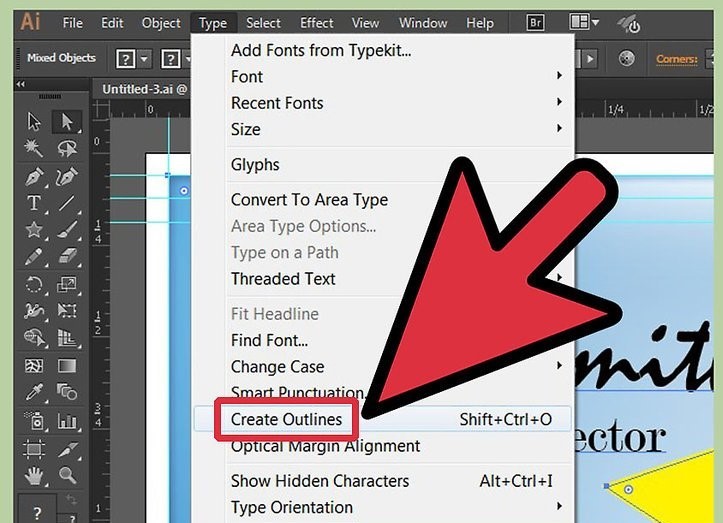Screen dimensions: 723x523
Task: Pick the Lasso tool
Action: pyautogui.click(x=67, y=149)
